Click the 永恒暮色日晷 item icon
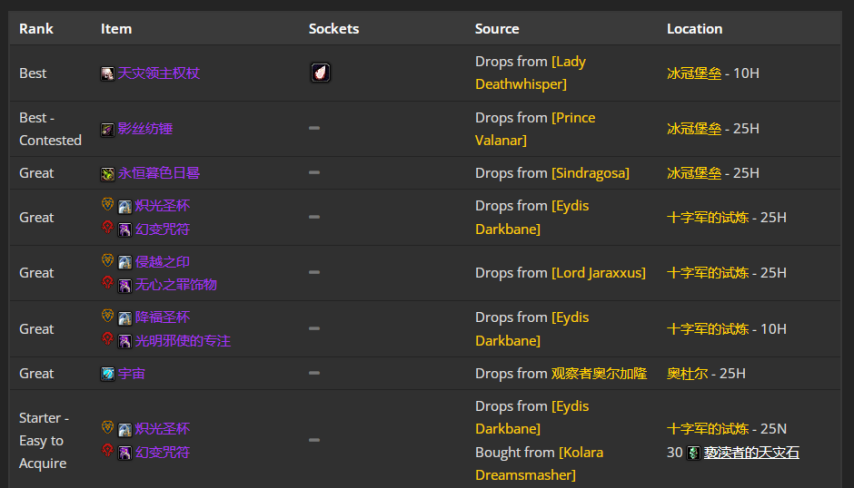Image resolution: width=854 pixels, height=488 pixels. coord(107,173)
